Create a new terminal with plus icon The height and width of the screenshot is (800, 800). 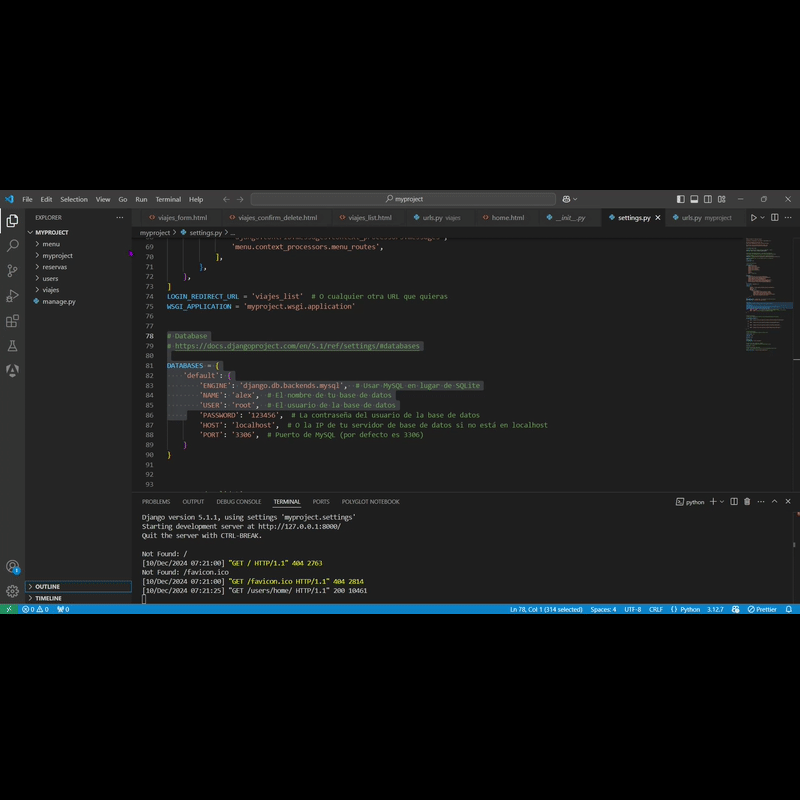click(713, 502)
